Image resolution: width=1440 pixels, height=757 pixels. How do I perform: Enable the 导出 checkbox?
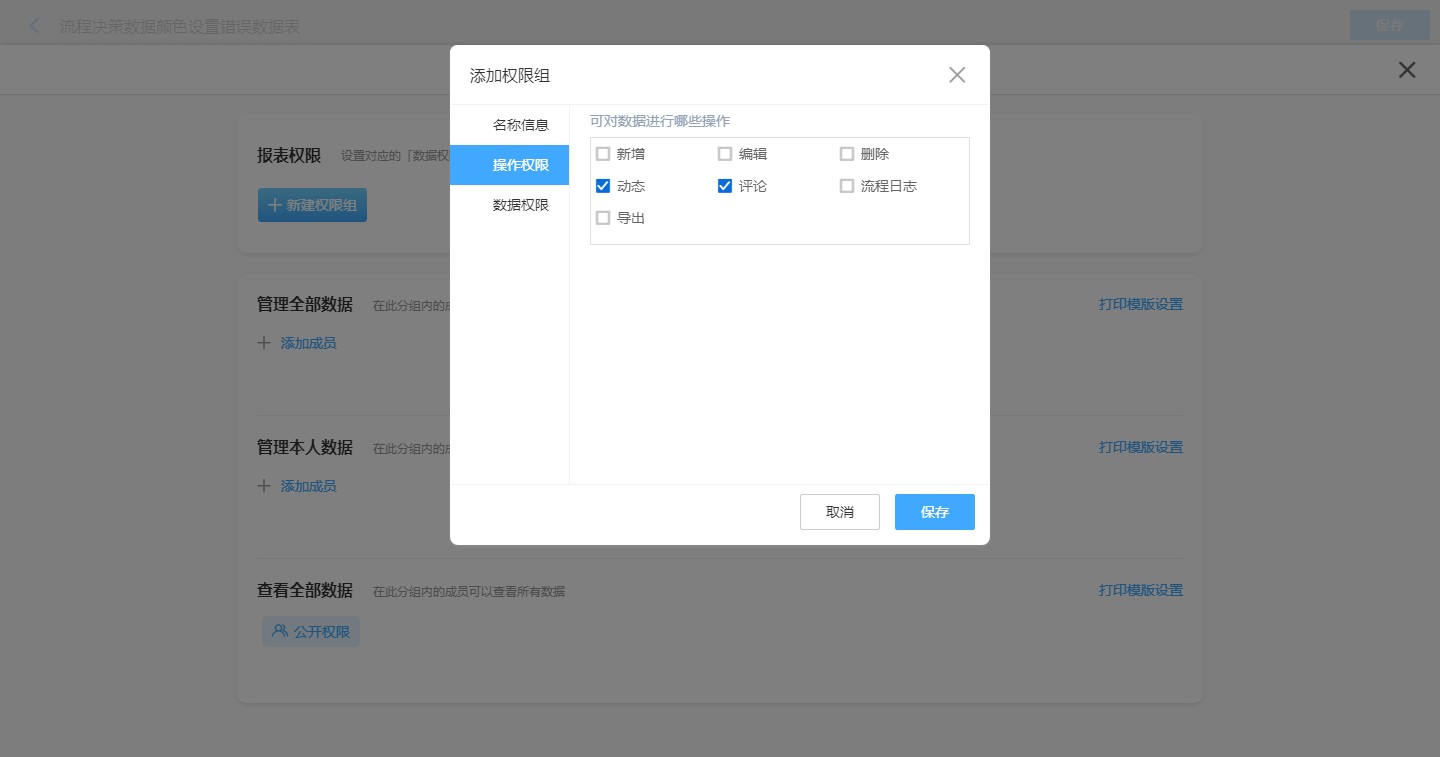pyautogui.click(x=603, y=218)
